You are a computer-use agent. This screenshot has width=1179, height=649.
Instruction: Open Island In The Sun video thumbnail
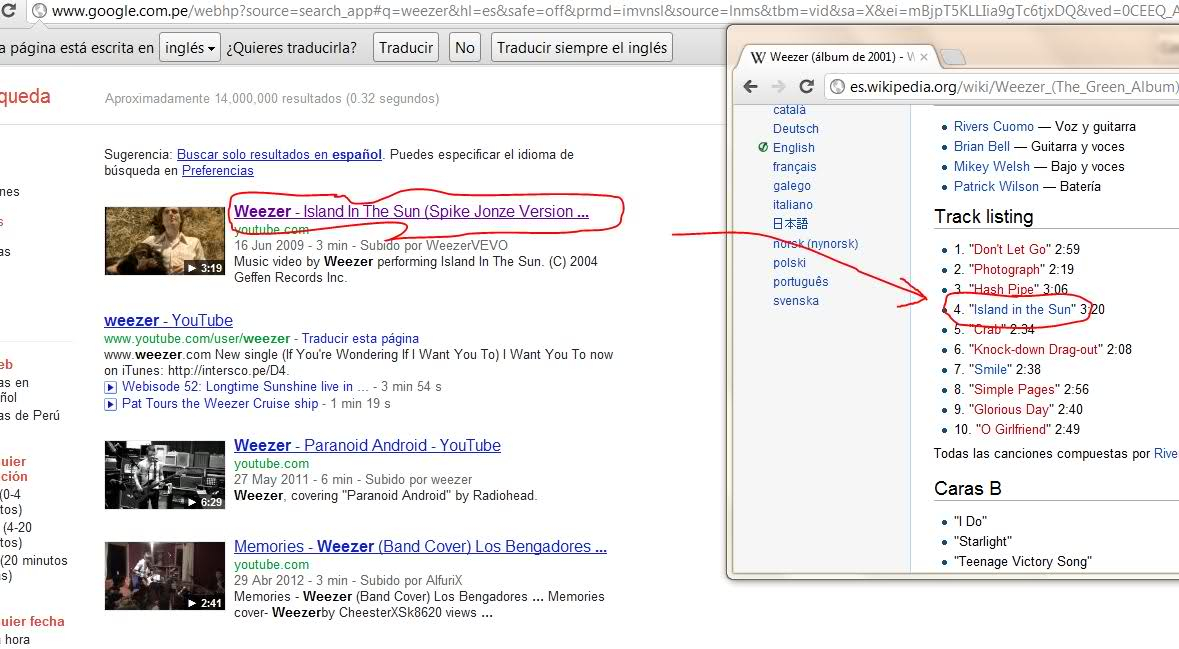click(x=164, y=241)
